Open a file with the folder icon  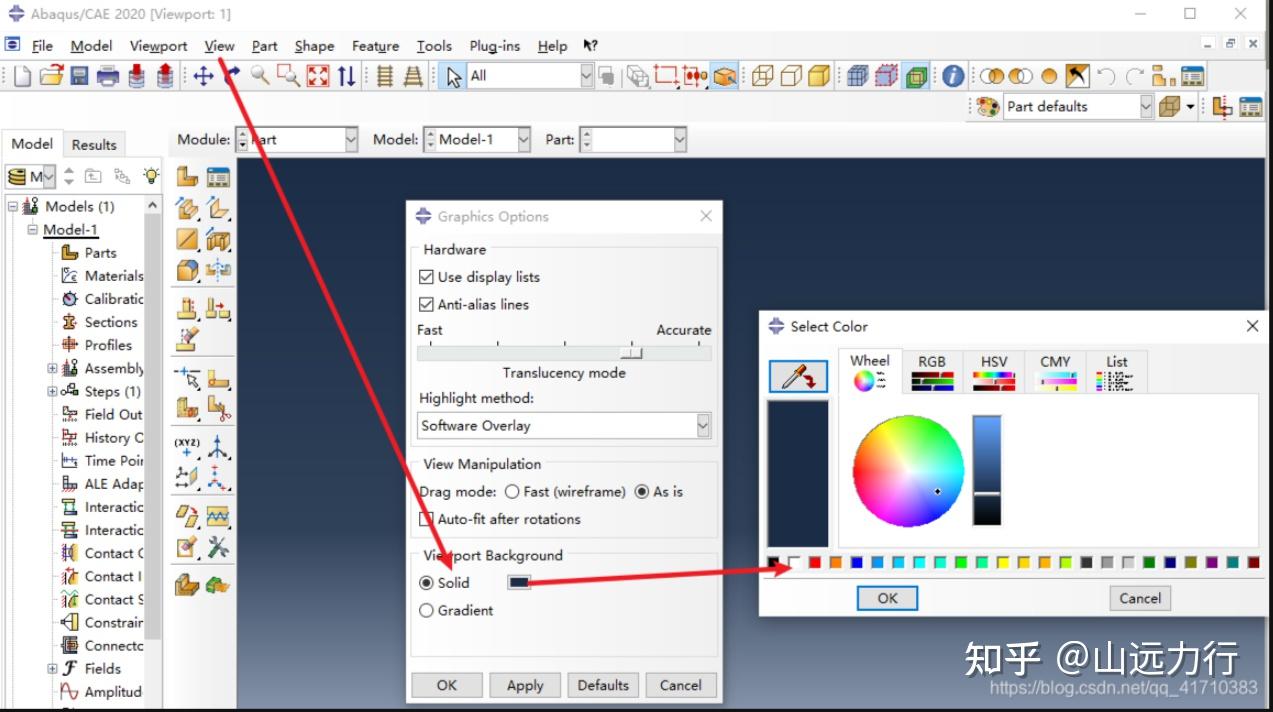[51, 76]
